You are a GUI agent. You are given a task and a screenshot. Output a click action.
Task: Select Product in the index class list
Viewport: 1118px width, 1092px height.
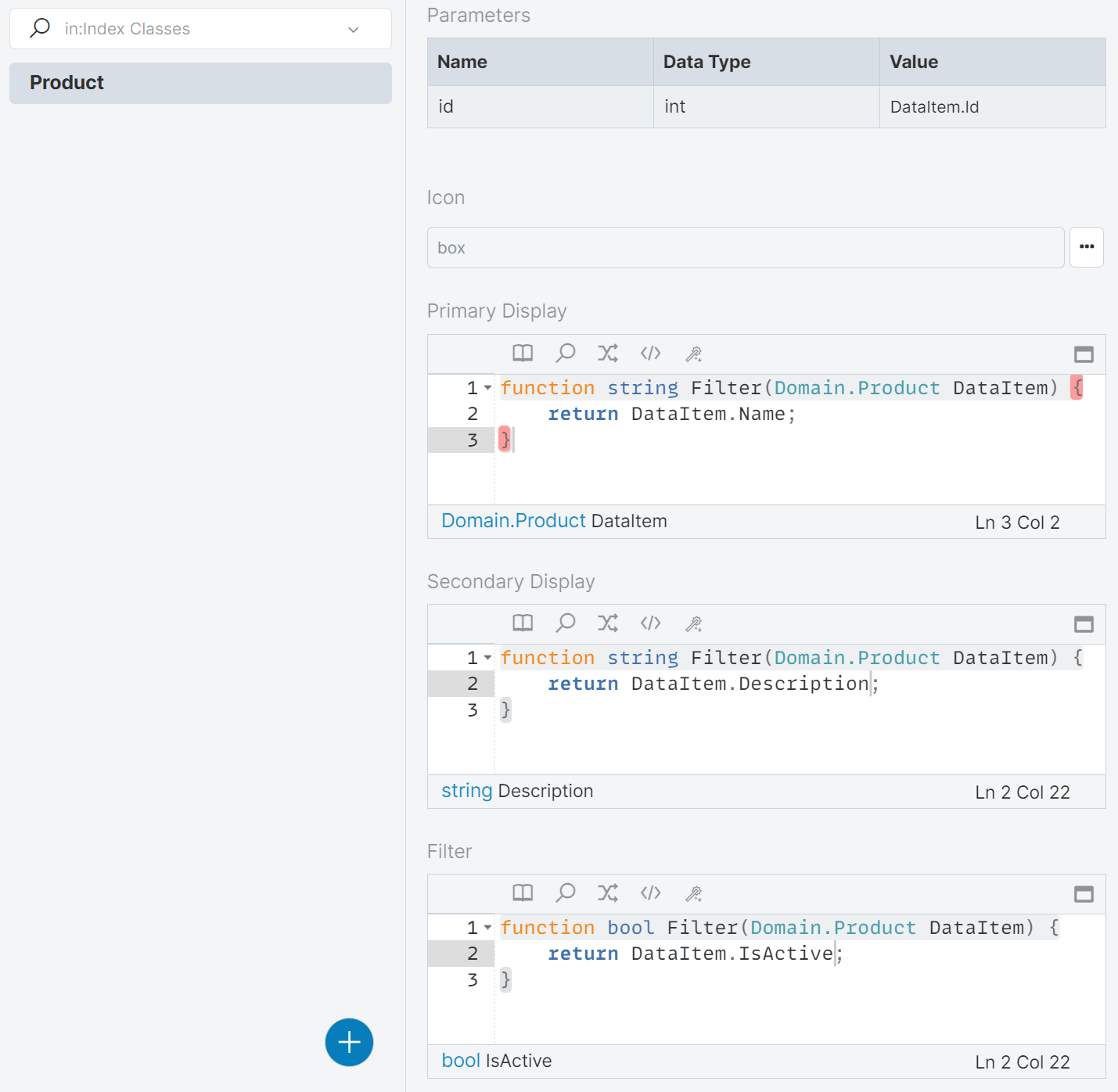click(x=200, y=83)
